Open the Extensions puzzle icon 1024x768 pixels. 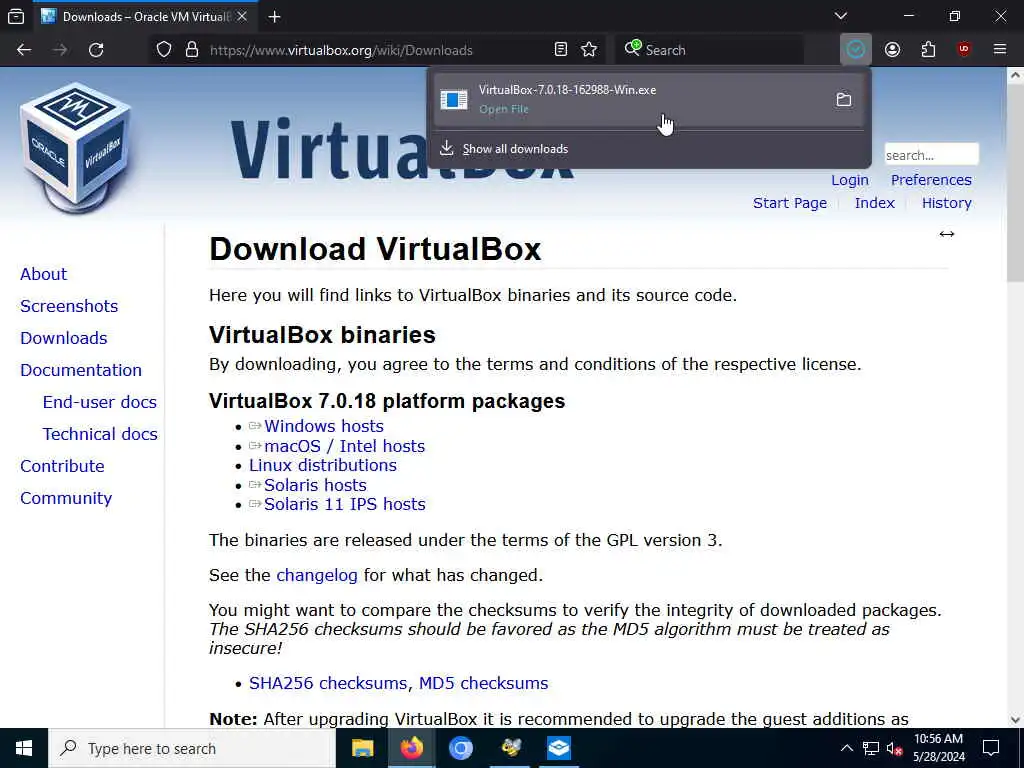coord(928,50)
